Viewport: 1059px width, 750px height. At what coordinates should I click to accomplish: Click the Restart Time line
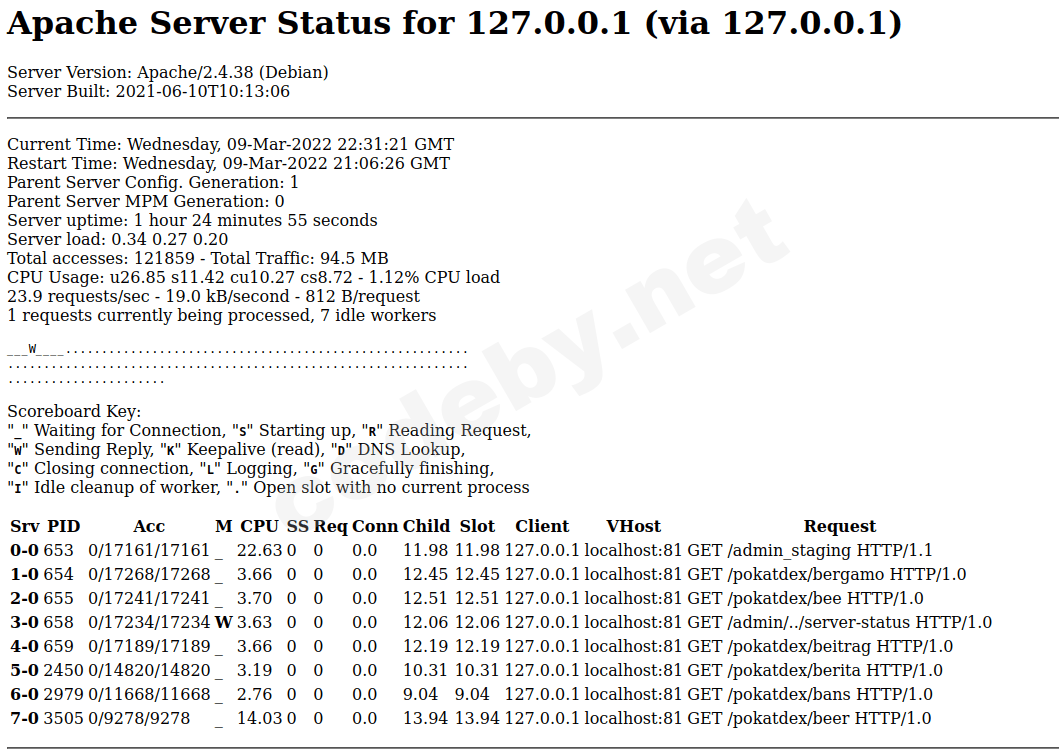228,164
